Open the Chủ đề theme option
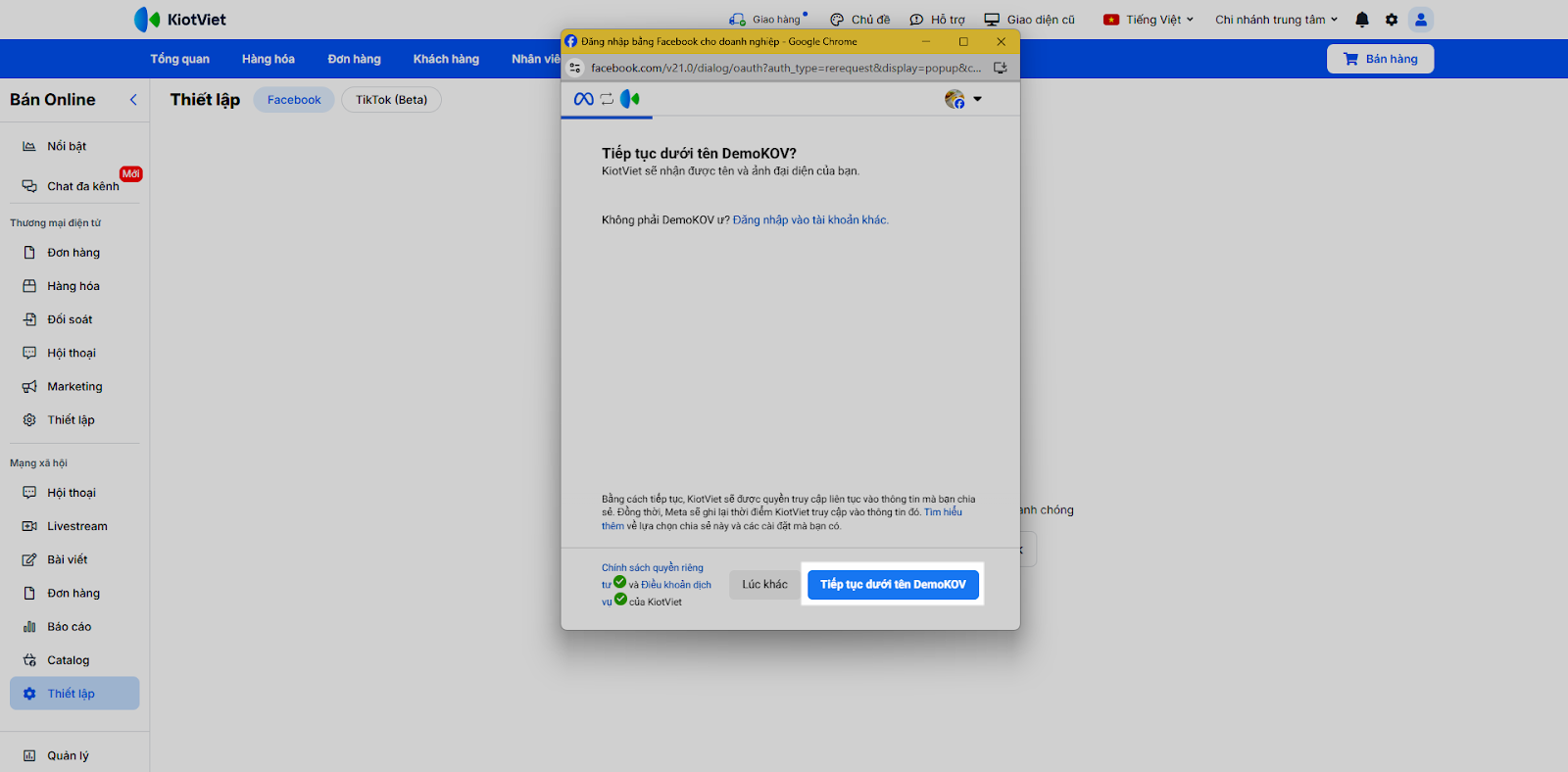The height and width of the screenshot is (772, 1568). click(859, 20)
